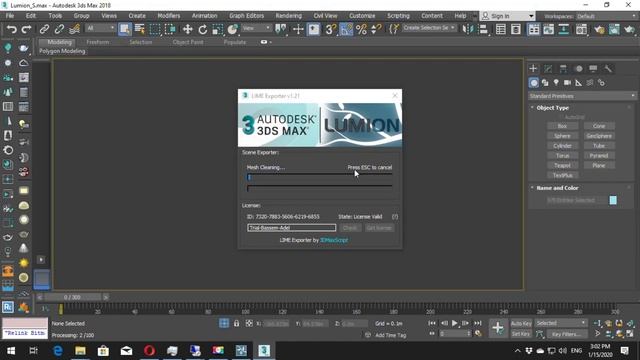Open the selection filter All dropdown
640x360 pixels.
point(100,28)
